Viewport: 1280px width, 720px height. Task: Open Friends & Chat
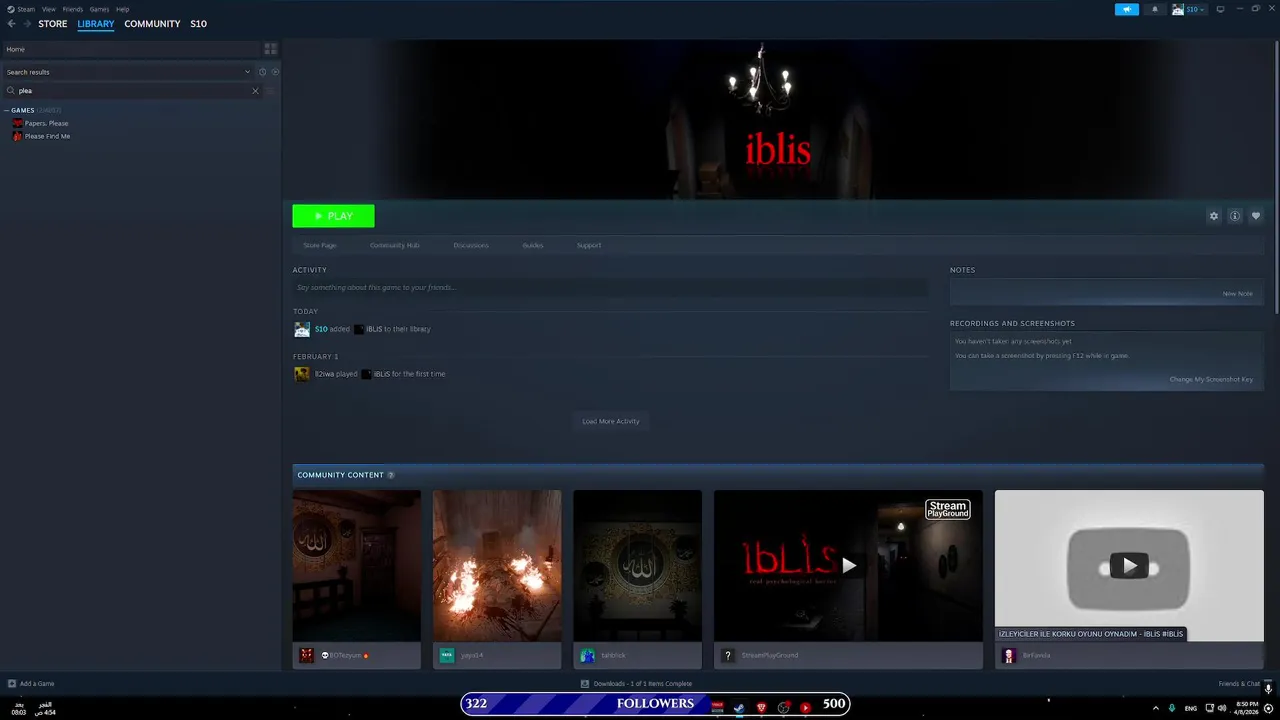click(1238, 684)
